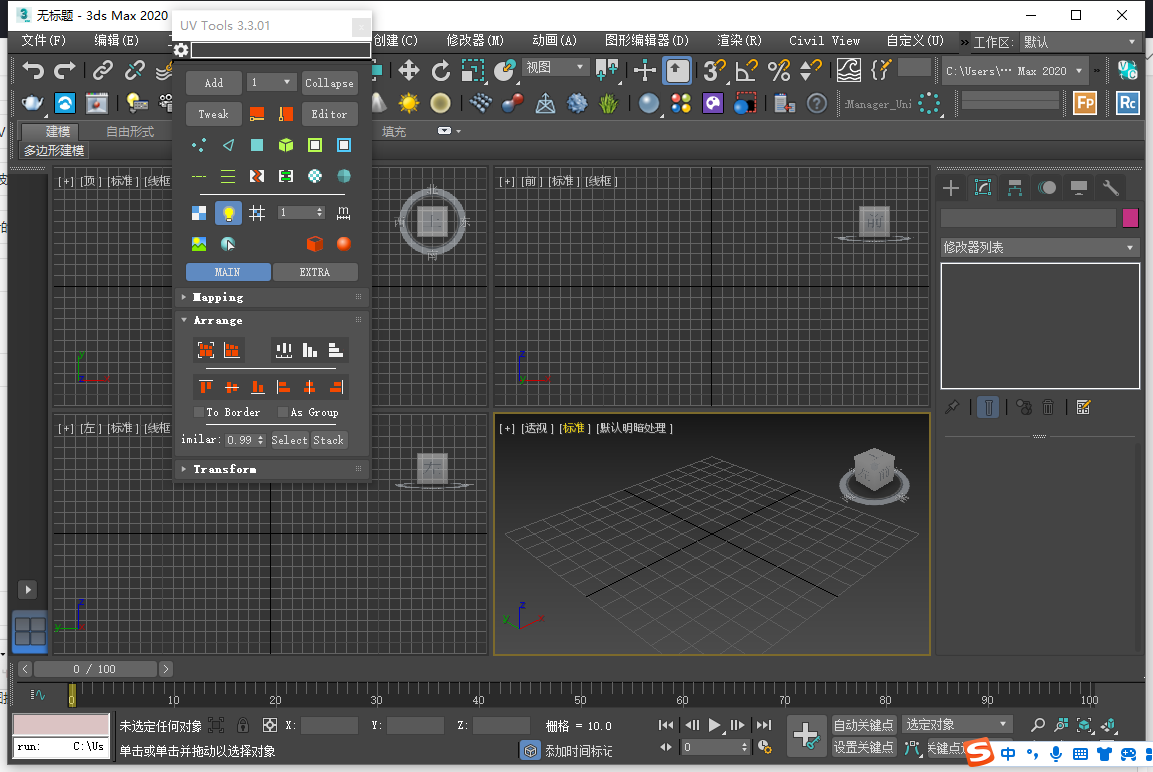
Task: Toggle the UV Tools light bulb icon
Action: point(228,213)
